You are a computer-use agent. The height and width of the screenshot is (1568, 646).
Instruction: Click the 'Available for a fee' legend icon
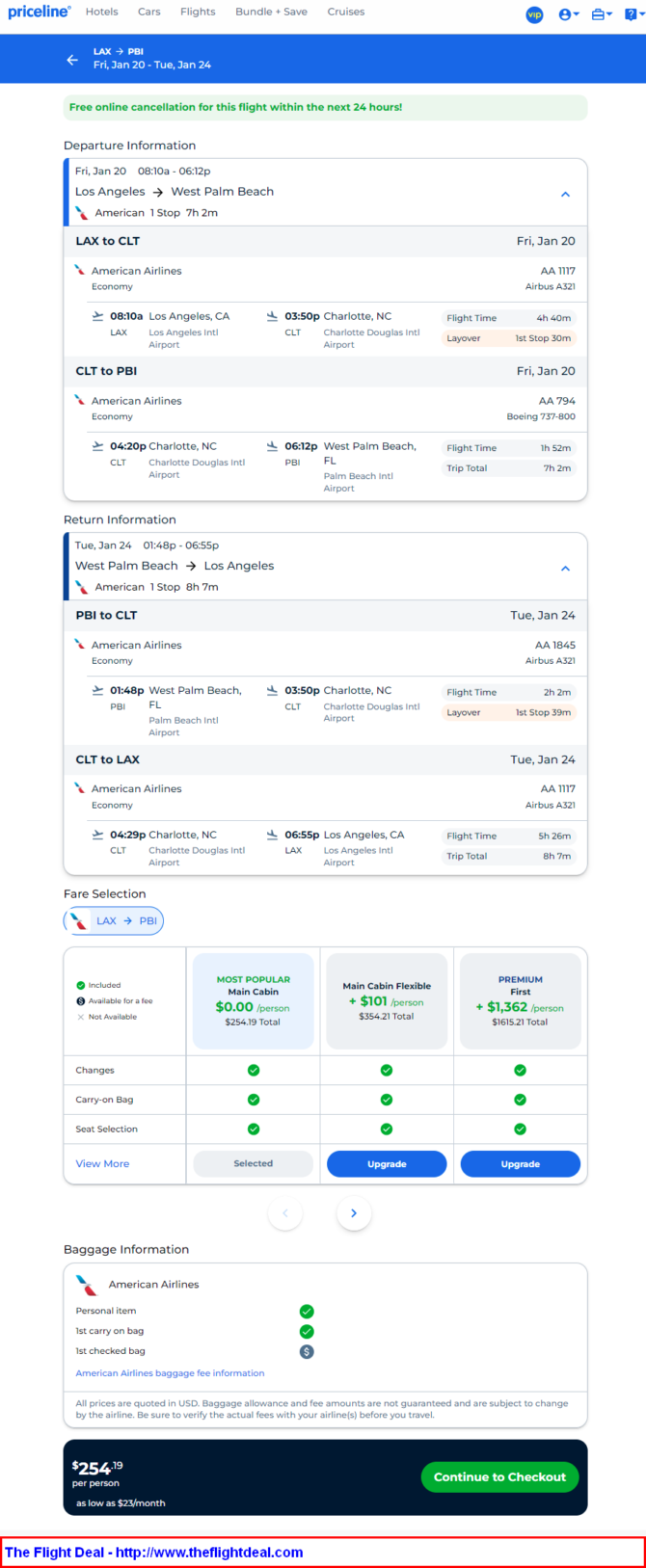(x=81, y=1001)
